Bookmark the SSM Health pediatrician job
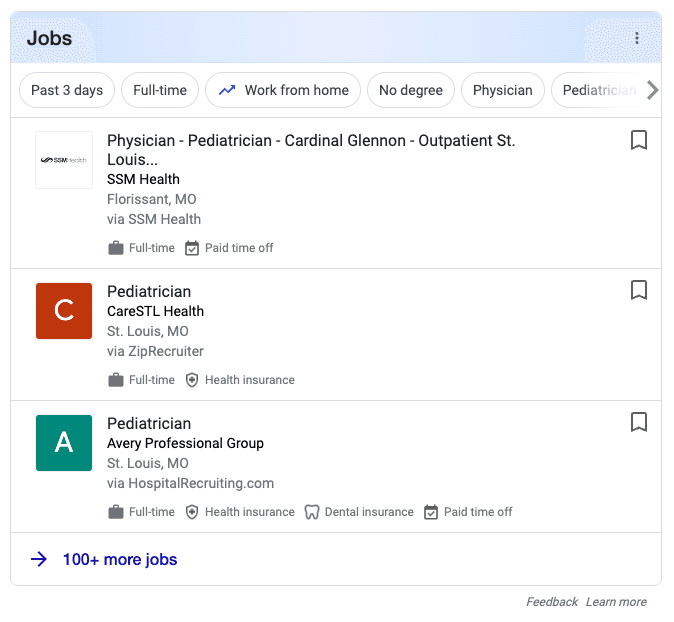 tap(639, 140)
